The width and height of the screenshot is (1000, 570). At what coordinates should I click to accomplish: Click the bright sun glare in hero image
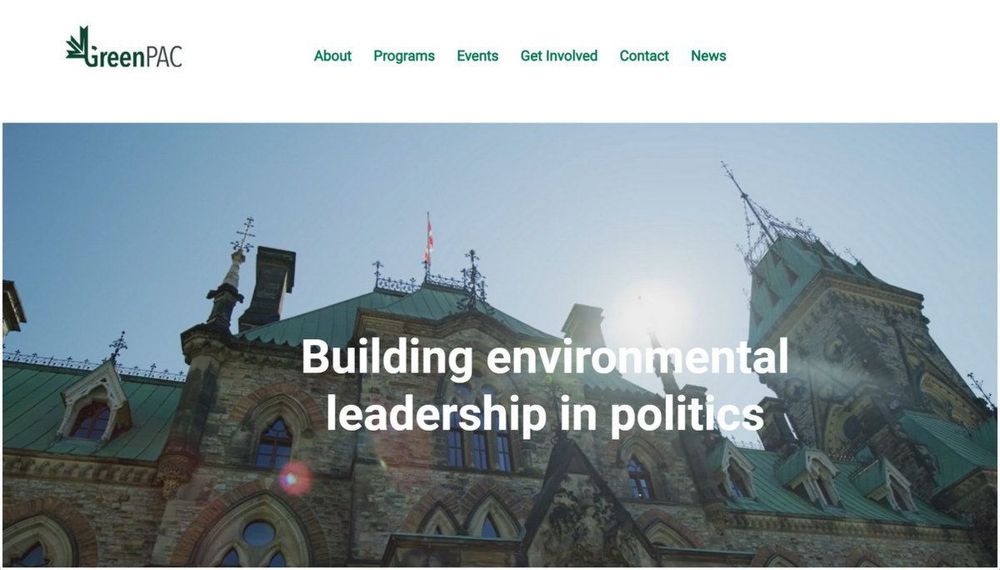[x=651, y=314]
